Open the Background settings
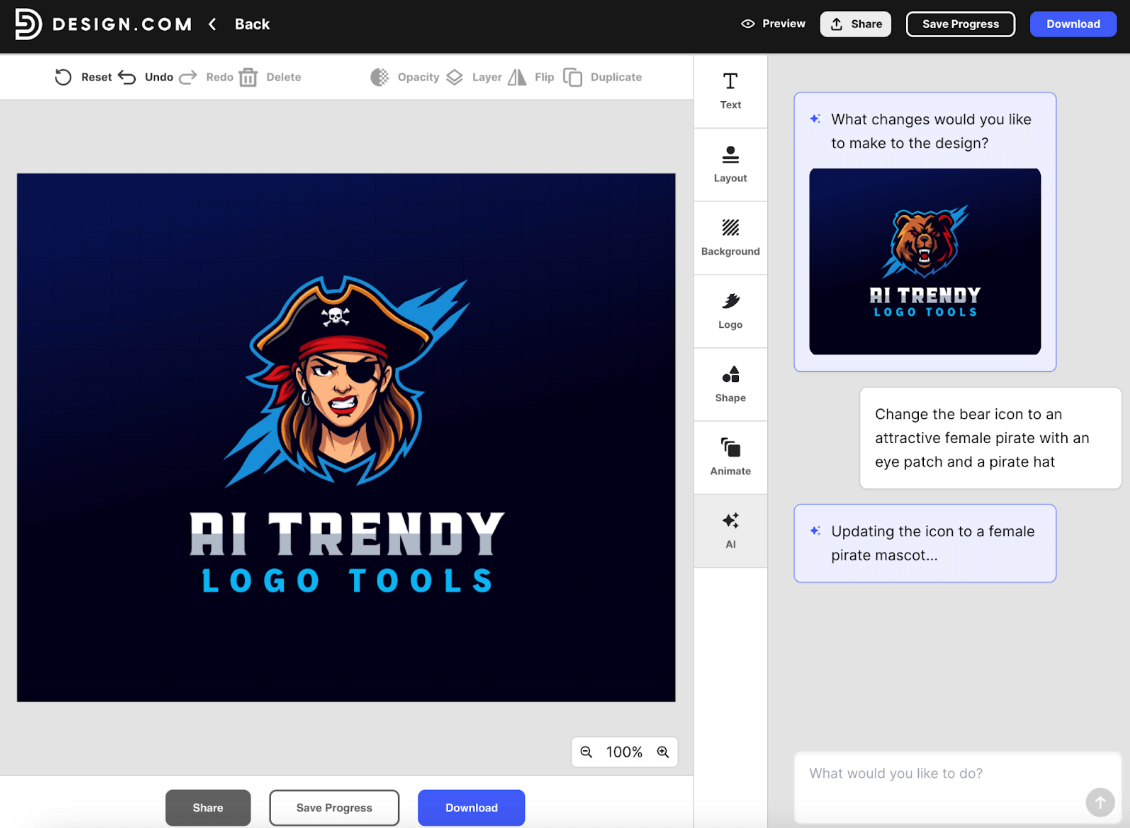Image resolution: width=1130 pixels, height=828 pixels. 730,237
